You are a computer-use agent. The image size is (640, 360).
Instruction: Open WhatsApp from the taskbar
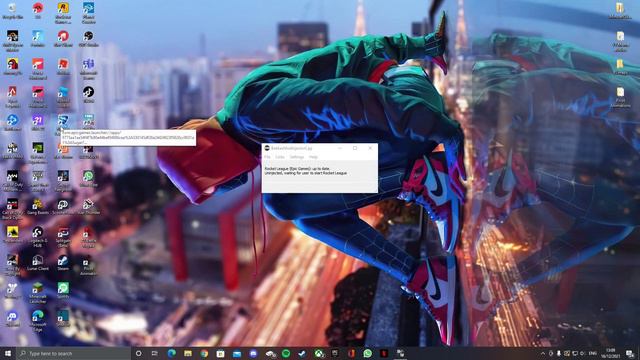pos(367,353)
